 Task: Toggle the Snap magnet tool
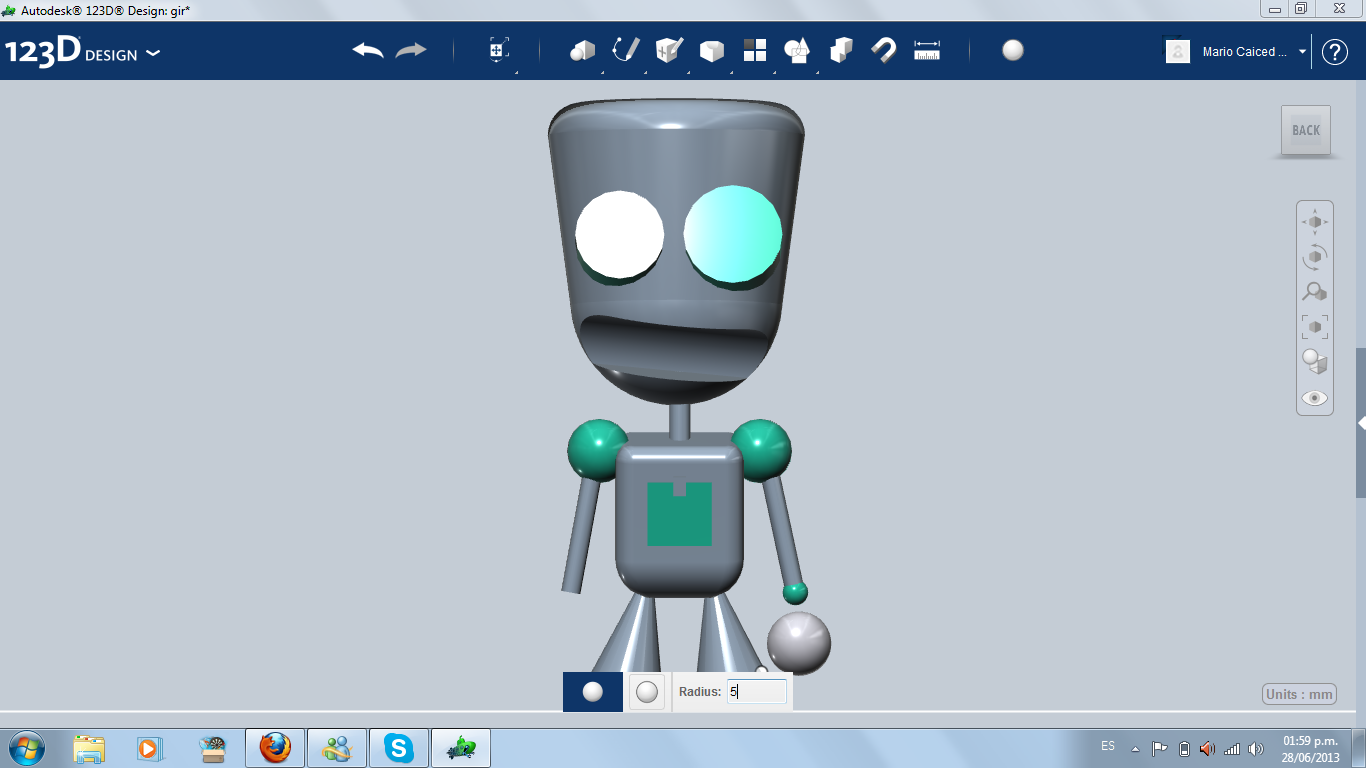(x=884, y=50)
